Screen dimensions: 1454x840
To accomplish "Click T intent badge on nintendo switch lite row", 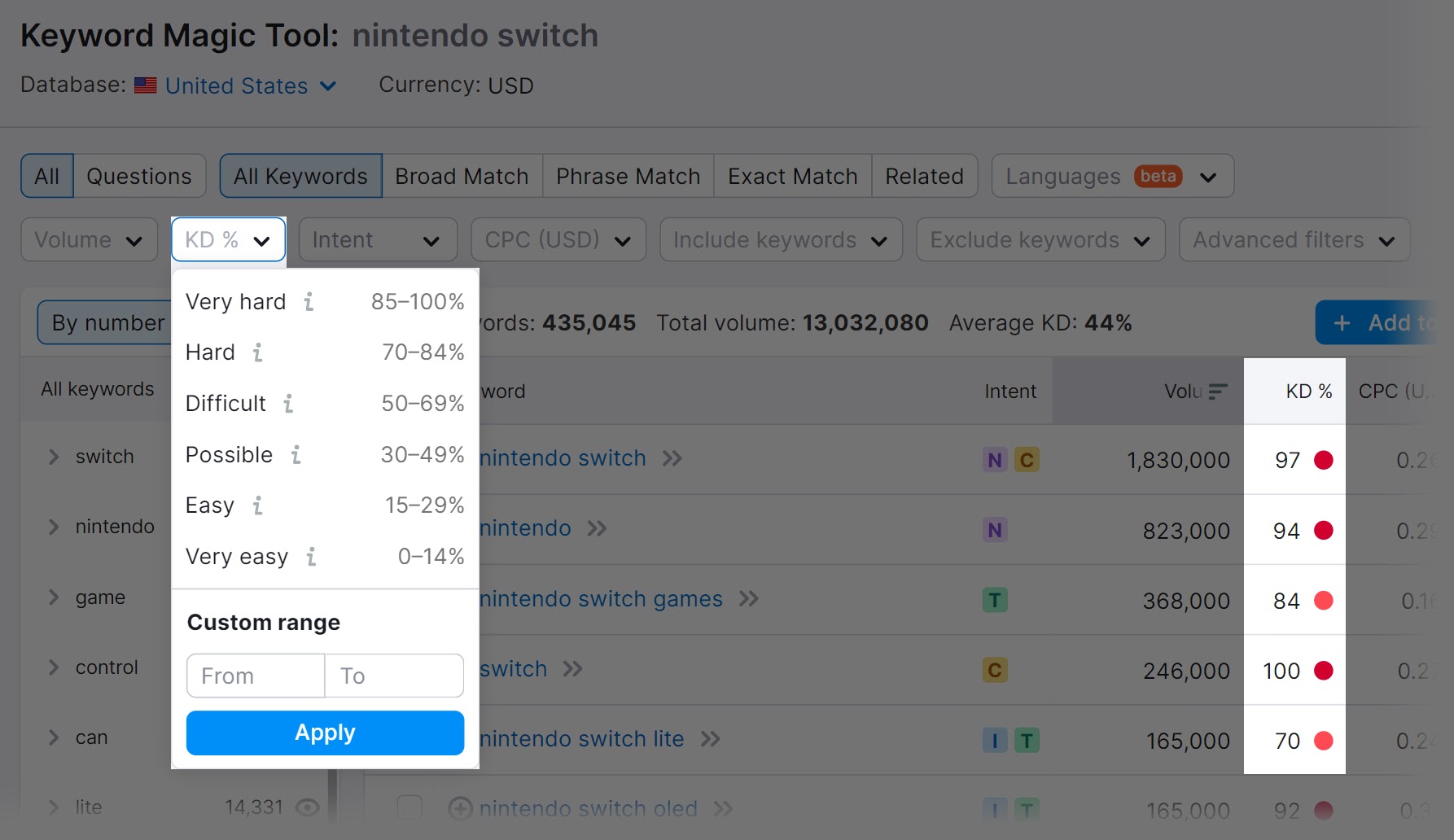I will click(x=1027, y=741).
